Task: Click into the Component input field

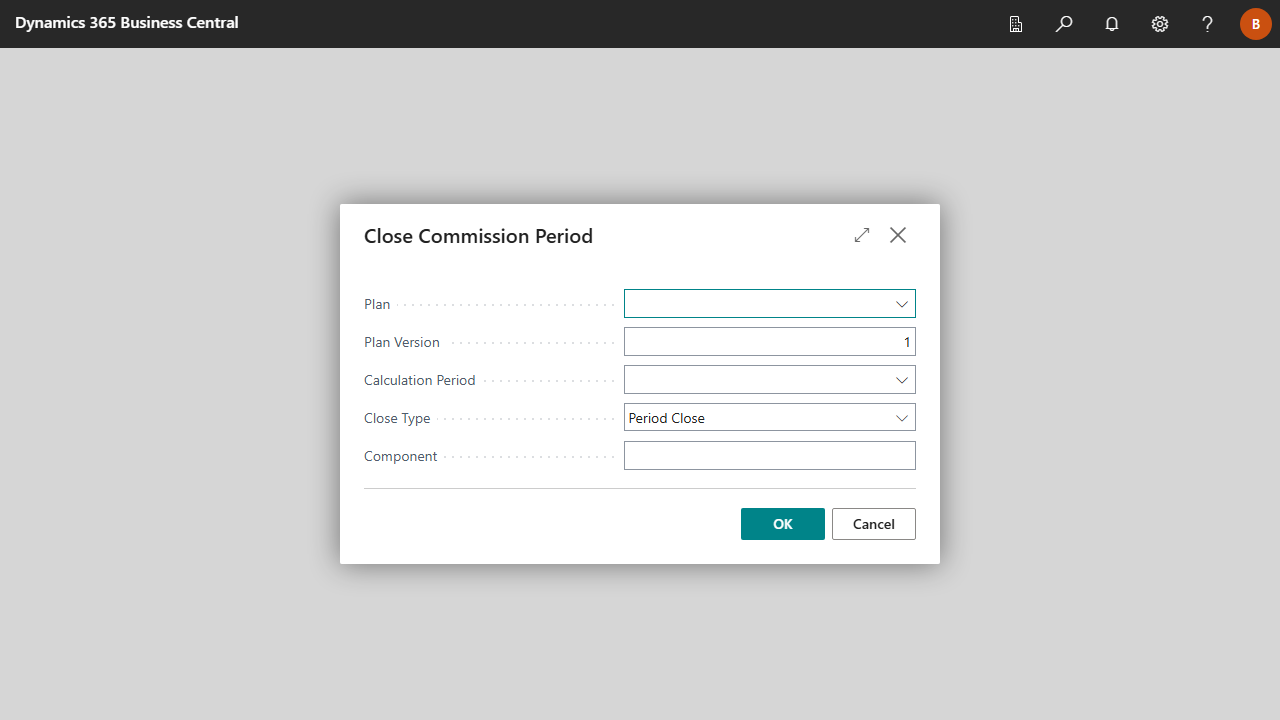Action: point(770,456)
